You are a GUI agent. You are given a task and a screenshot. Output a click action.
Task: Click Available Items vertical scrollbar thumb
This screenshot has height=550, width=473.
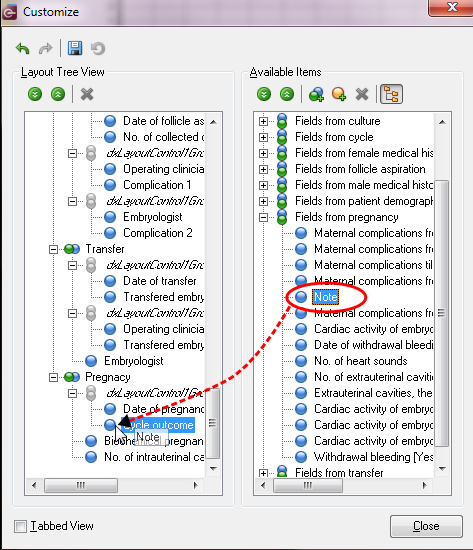click(442, 313)
